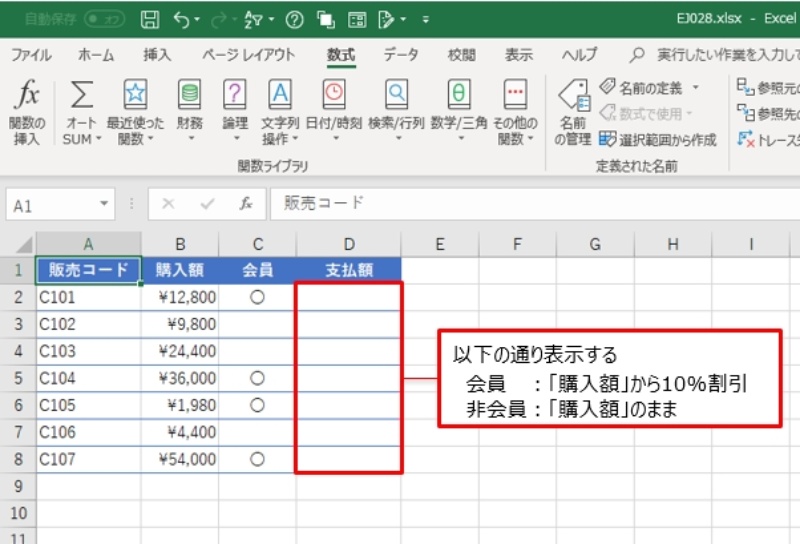Toggle the 自動保存 AutoSave switch
This screenshot has width=800, height=544.
[x=104, y=19]
